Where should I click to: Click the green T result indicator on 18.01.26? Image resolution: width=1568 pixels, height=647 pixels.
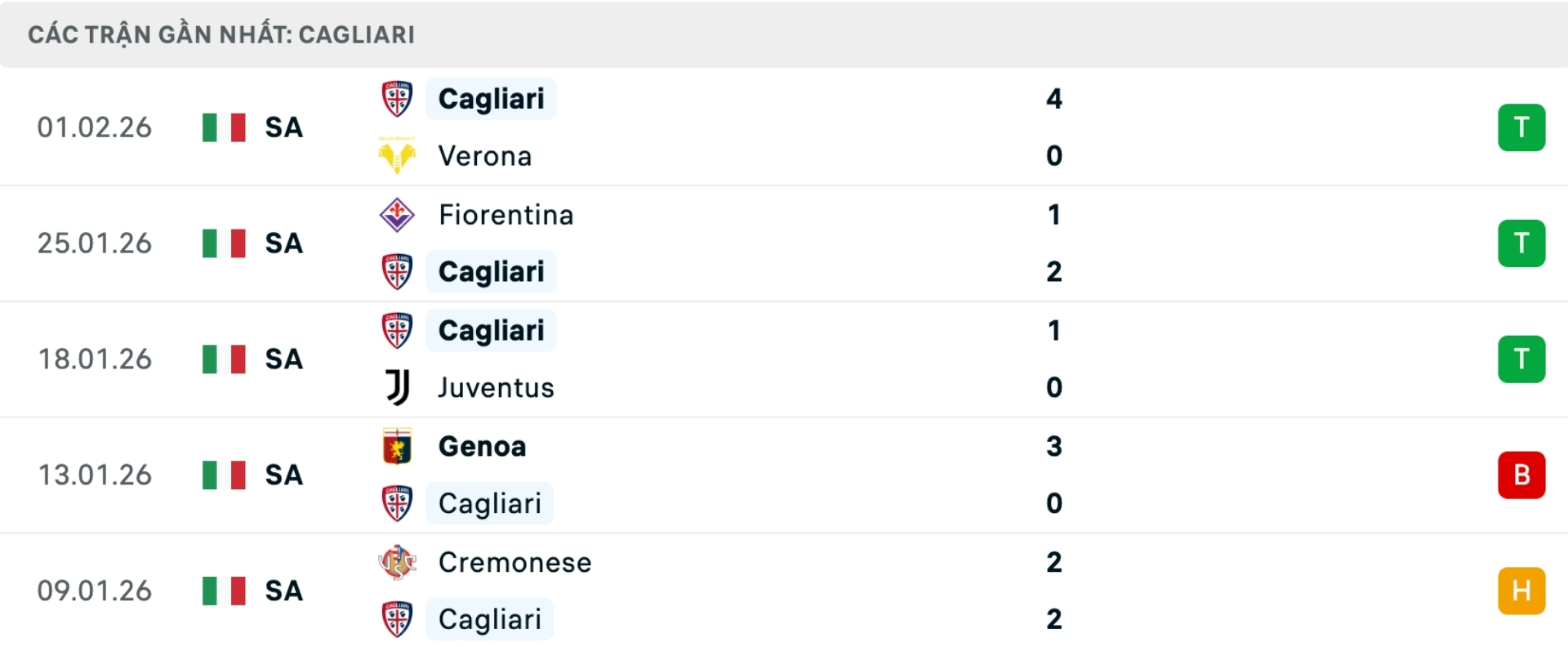(x=1521, y=359)
